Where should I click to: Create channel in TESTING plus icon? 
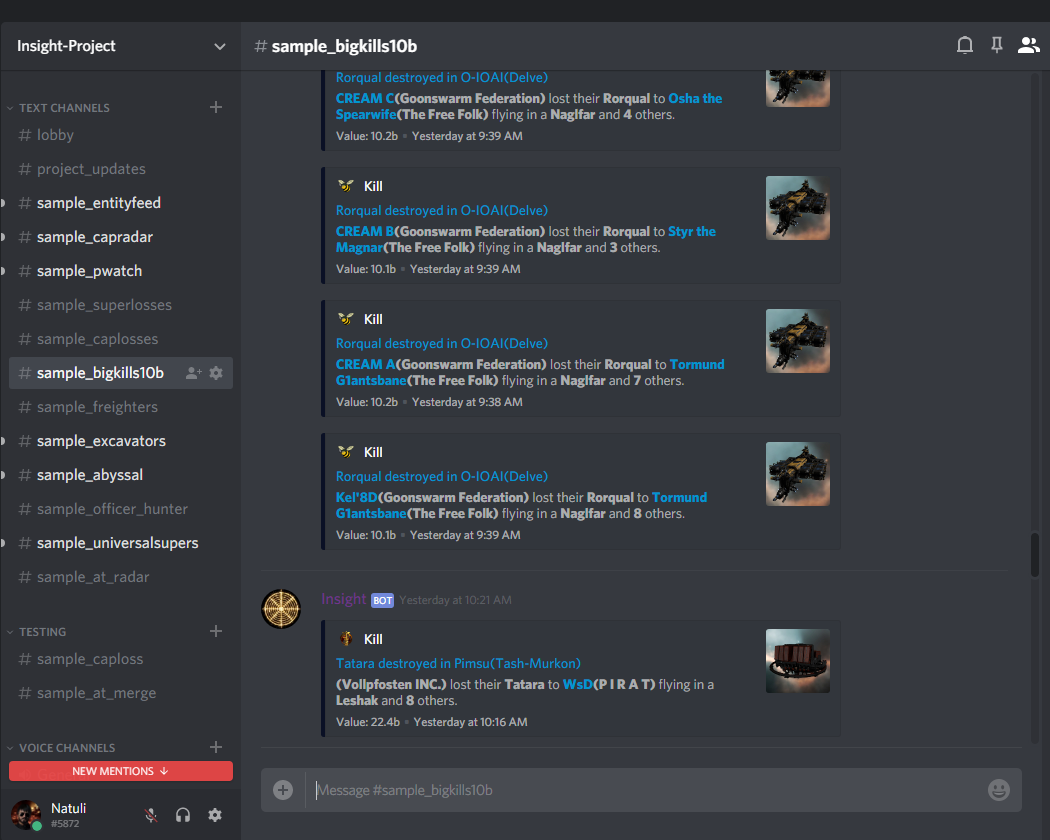coord(216,631)
